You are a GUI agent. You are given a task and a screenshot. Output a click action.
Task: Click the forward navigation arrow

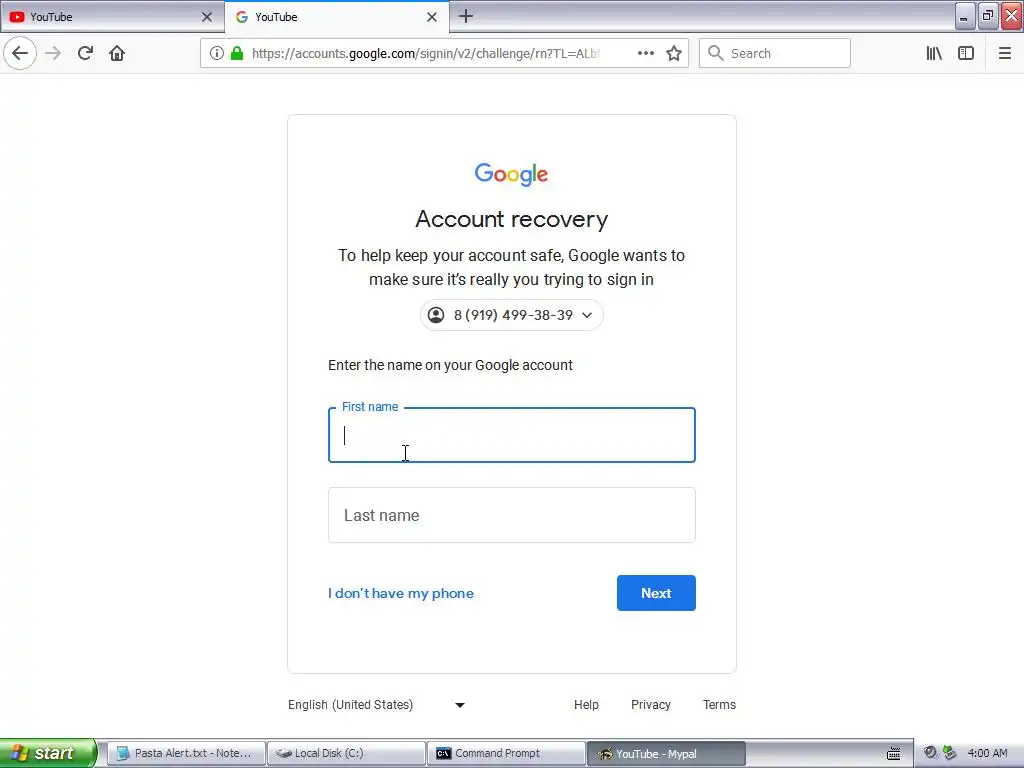coord(53,53)
